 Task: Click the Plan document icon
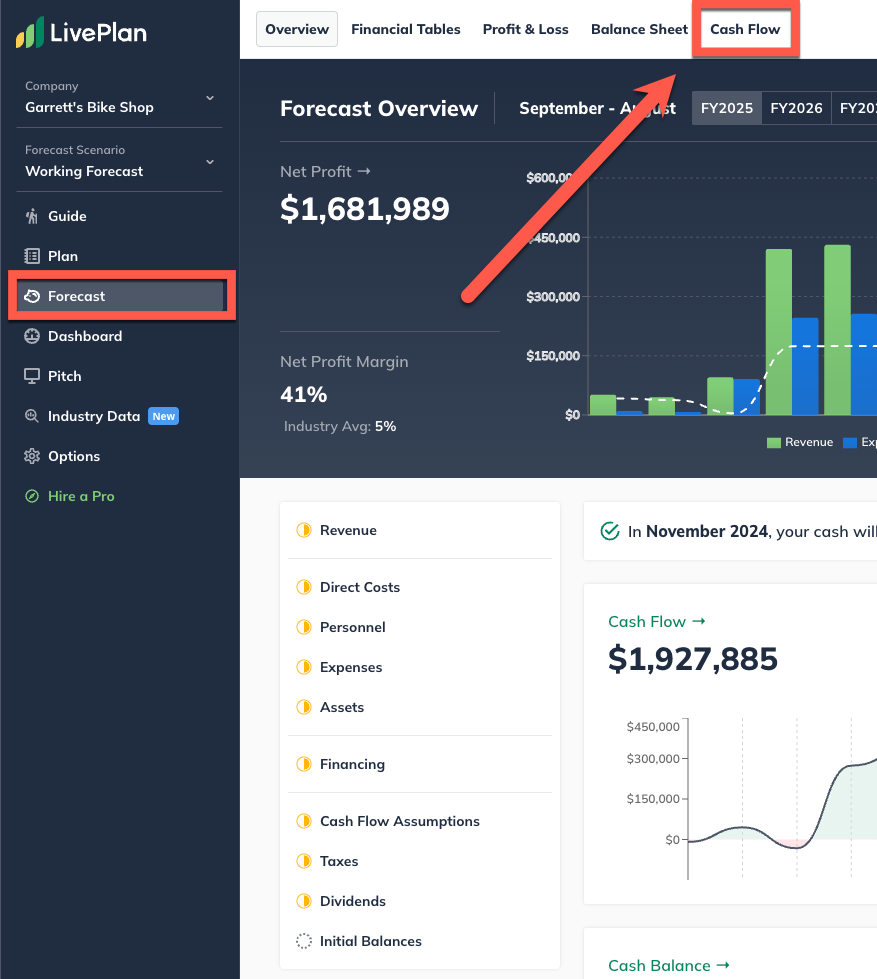point(32,256)
